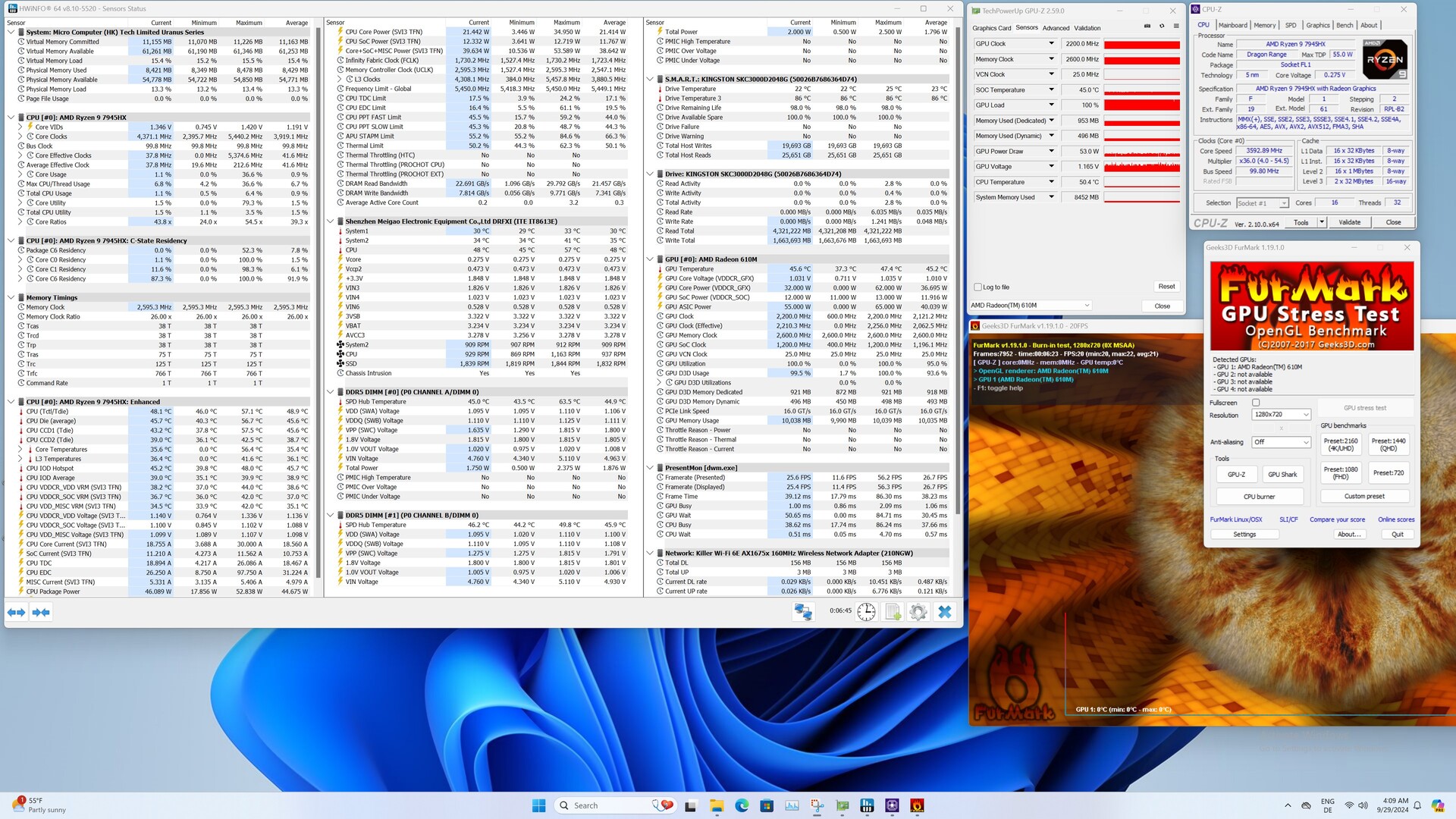Toggle FurMark Fullscreen checkbox
Viewport: 1456px width, 819px height.
click(1256, 403)
